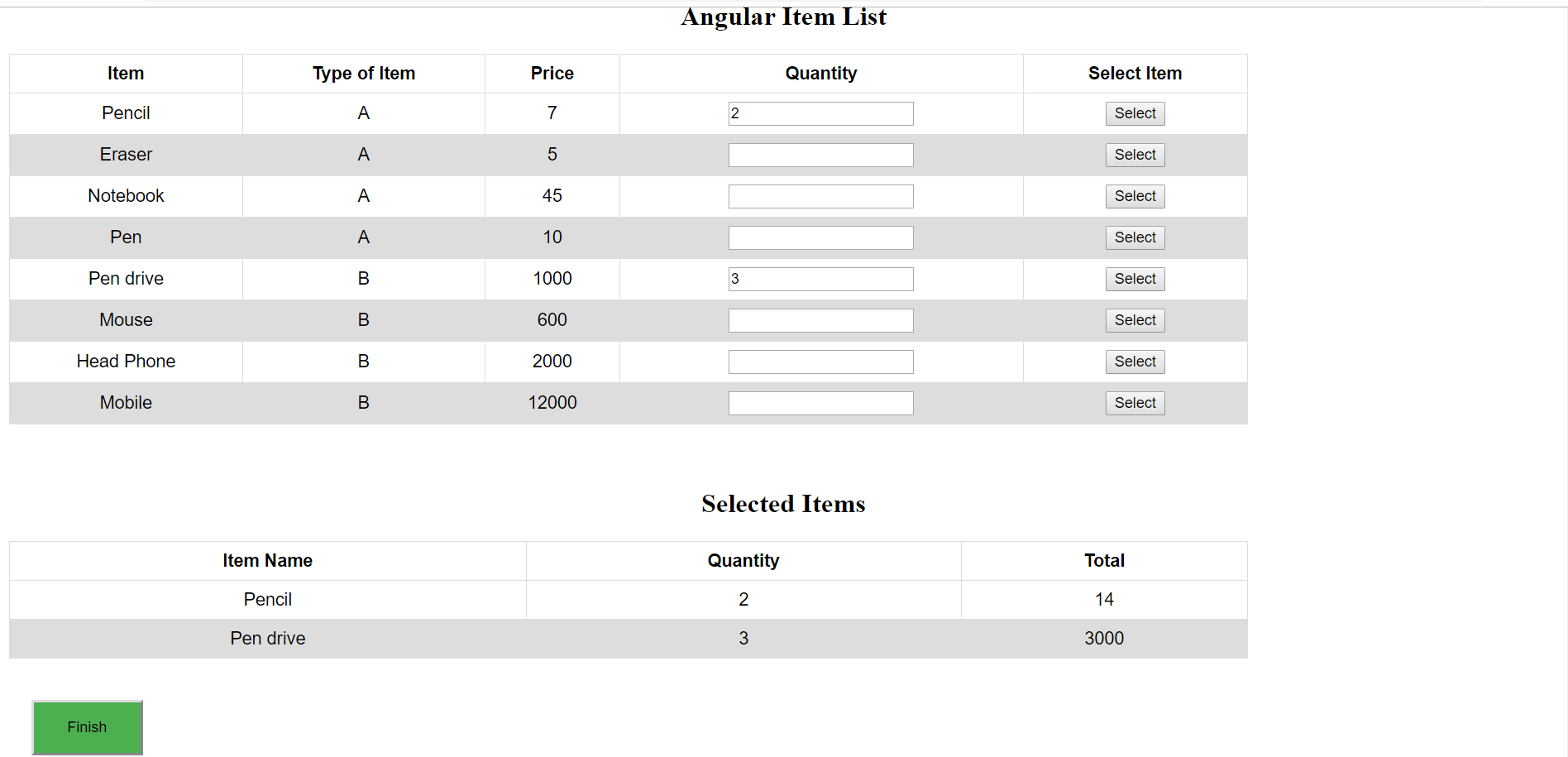Click the quantity field for Pen drive
This screenshot has height=757, width=1568.
(x=820, y=279)
